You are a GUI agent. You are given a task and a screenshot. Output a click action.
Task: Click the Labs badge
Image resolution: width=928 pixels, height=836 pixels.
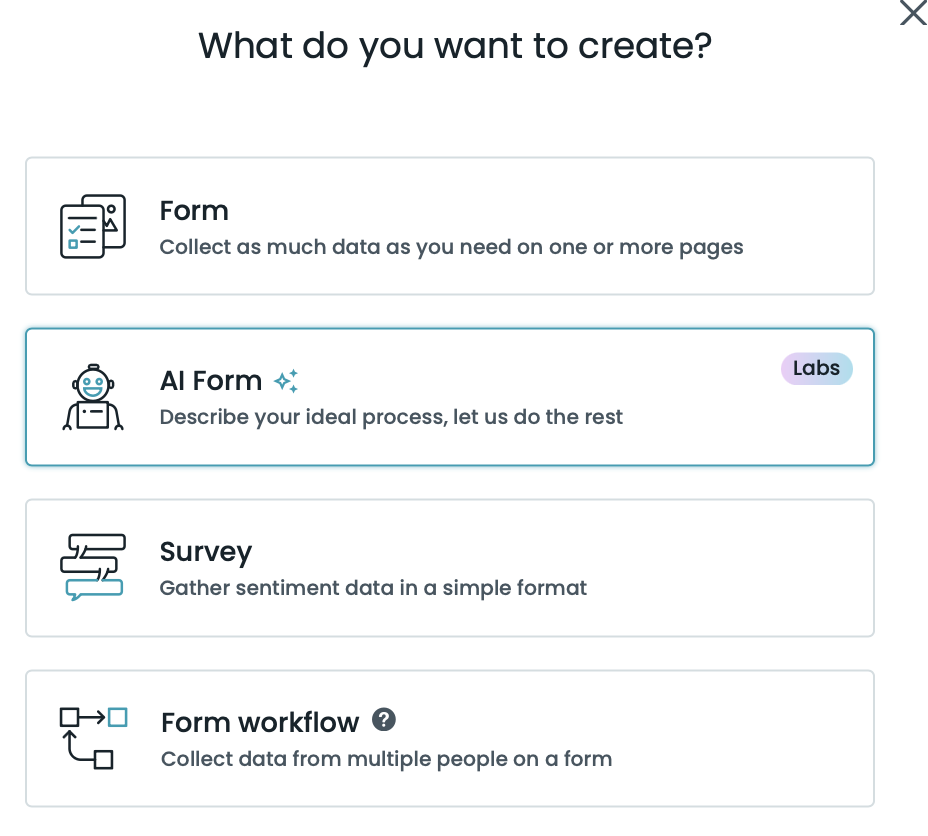(816, 368)
